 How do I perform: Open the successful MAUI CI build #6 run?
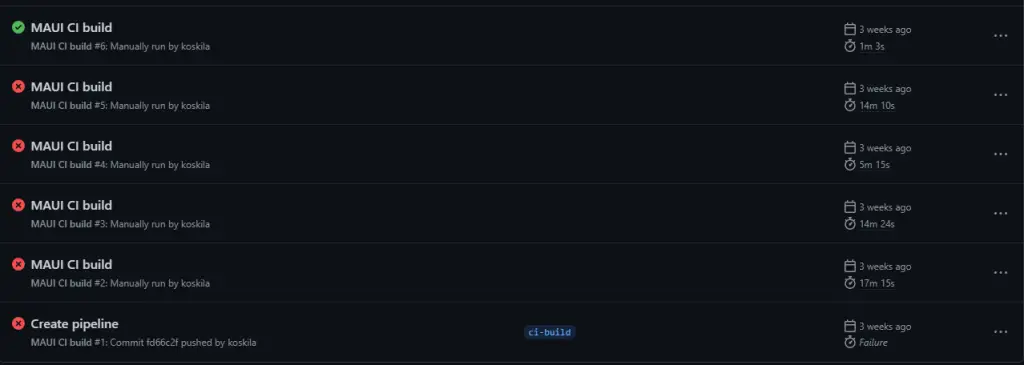(x=71, y=27)
